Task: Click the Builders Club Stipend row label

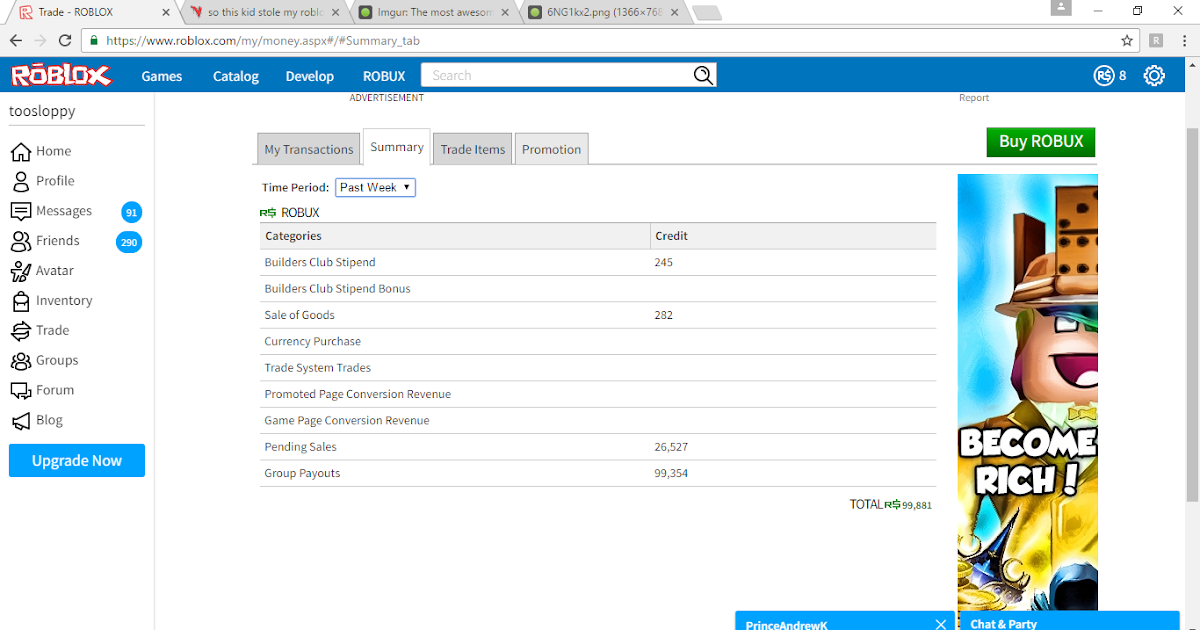Action: tap(320, 262)
